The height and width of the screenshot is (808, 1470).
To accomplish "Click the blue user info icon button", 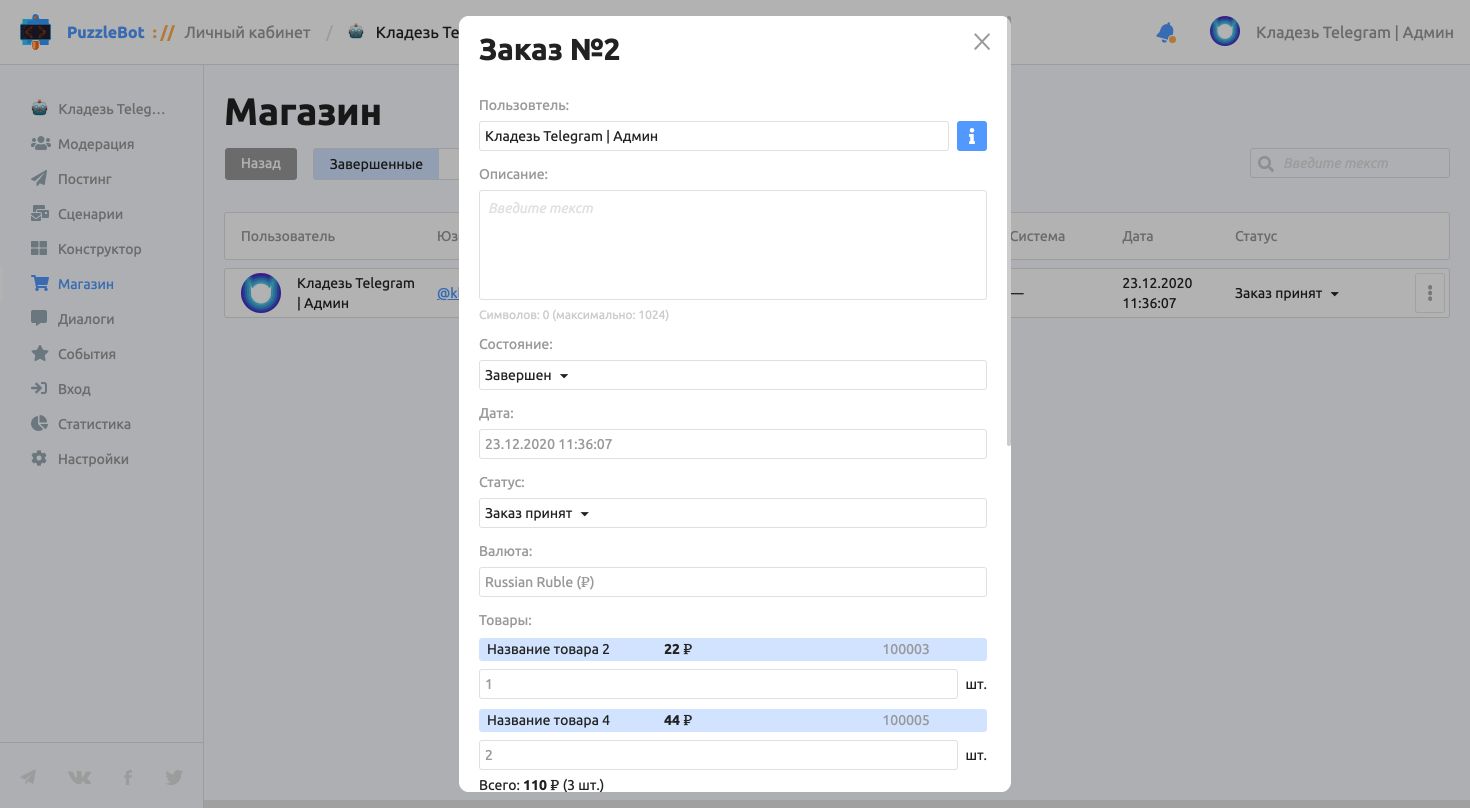I will (x=971, y=136).
